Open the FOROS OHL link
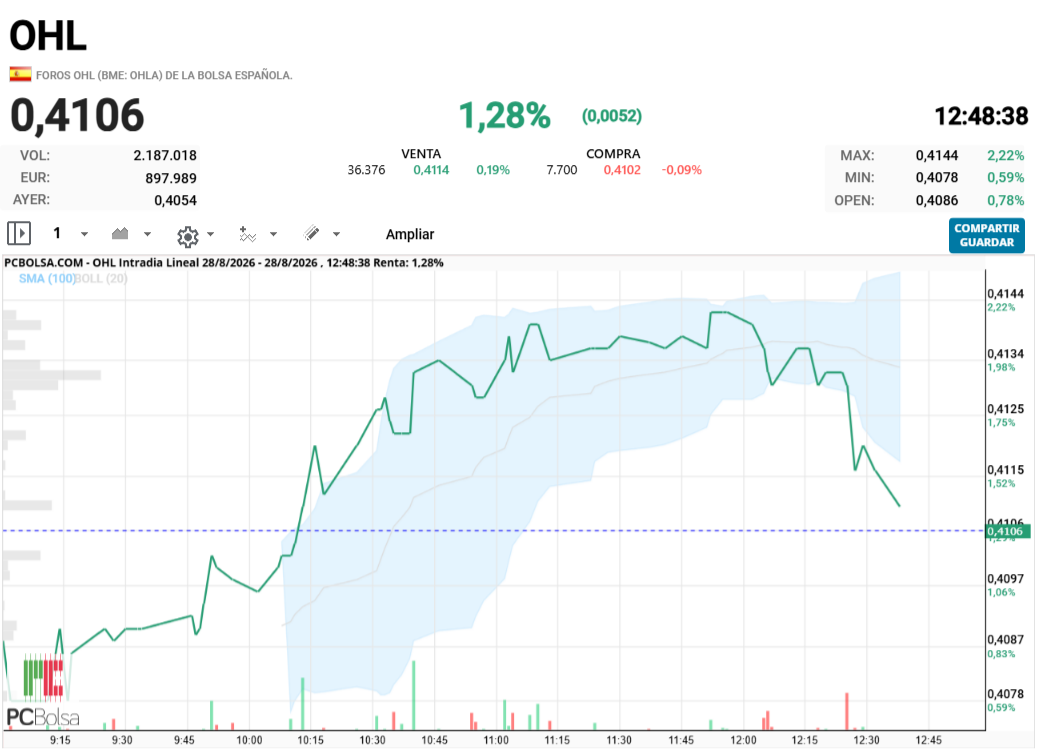Viewport: 1037px width, 749px height. [x=164, y=75]
